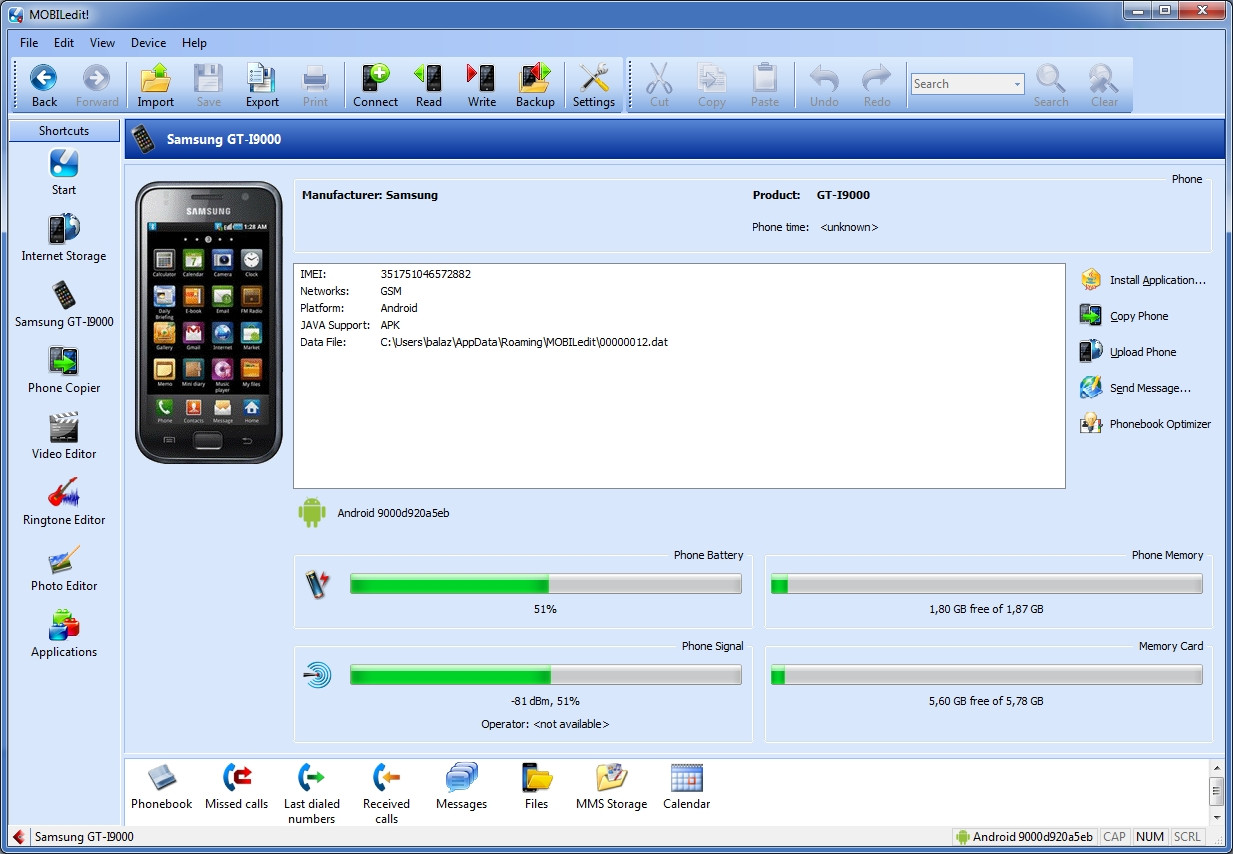
Task: Launch the Video Editor
Action: tap(64, 436)
